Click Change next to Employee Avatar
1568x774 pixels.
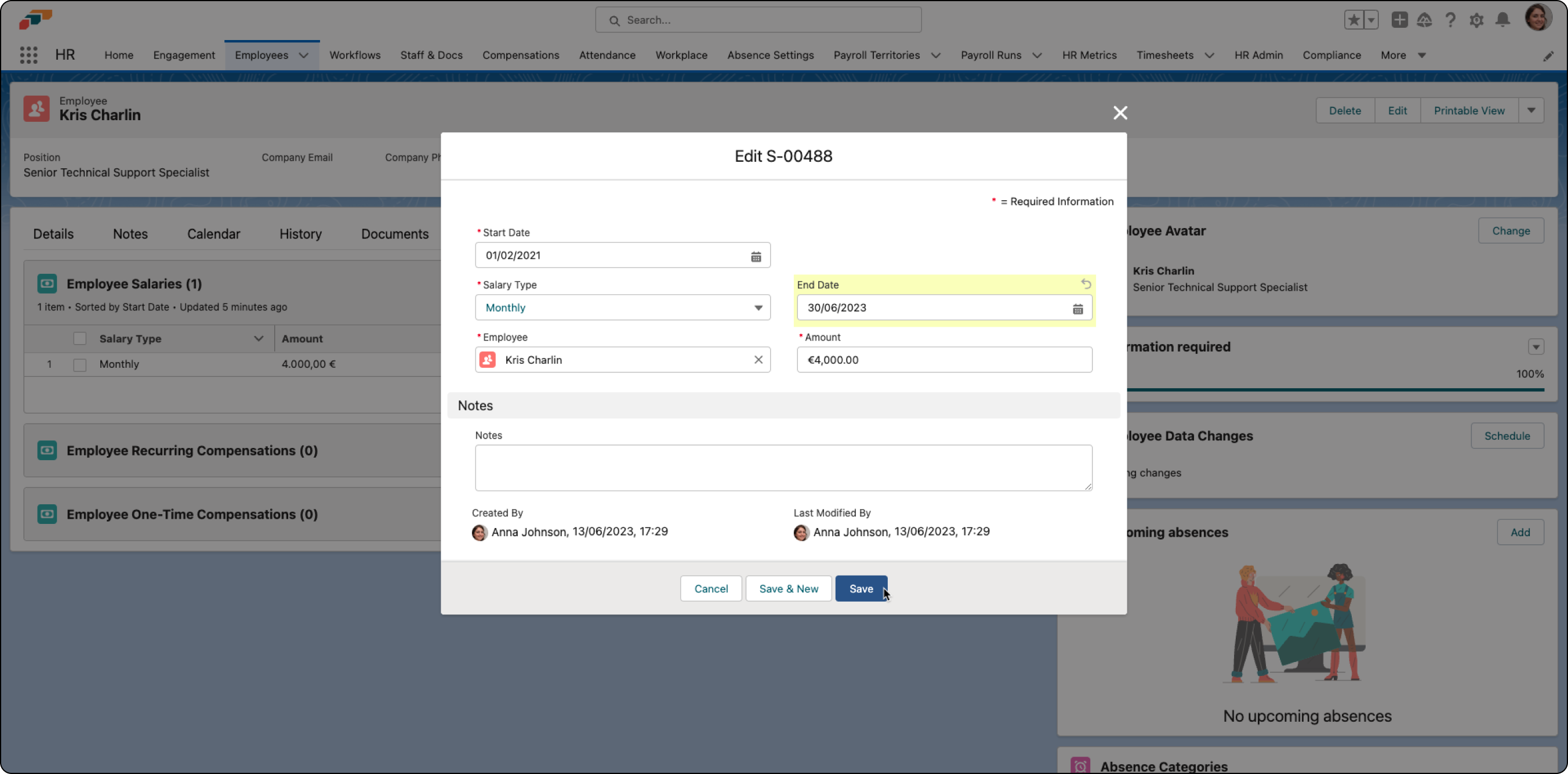(x=1511, y=230)
